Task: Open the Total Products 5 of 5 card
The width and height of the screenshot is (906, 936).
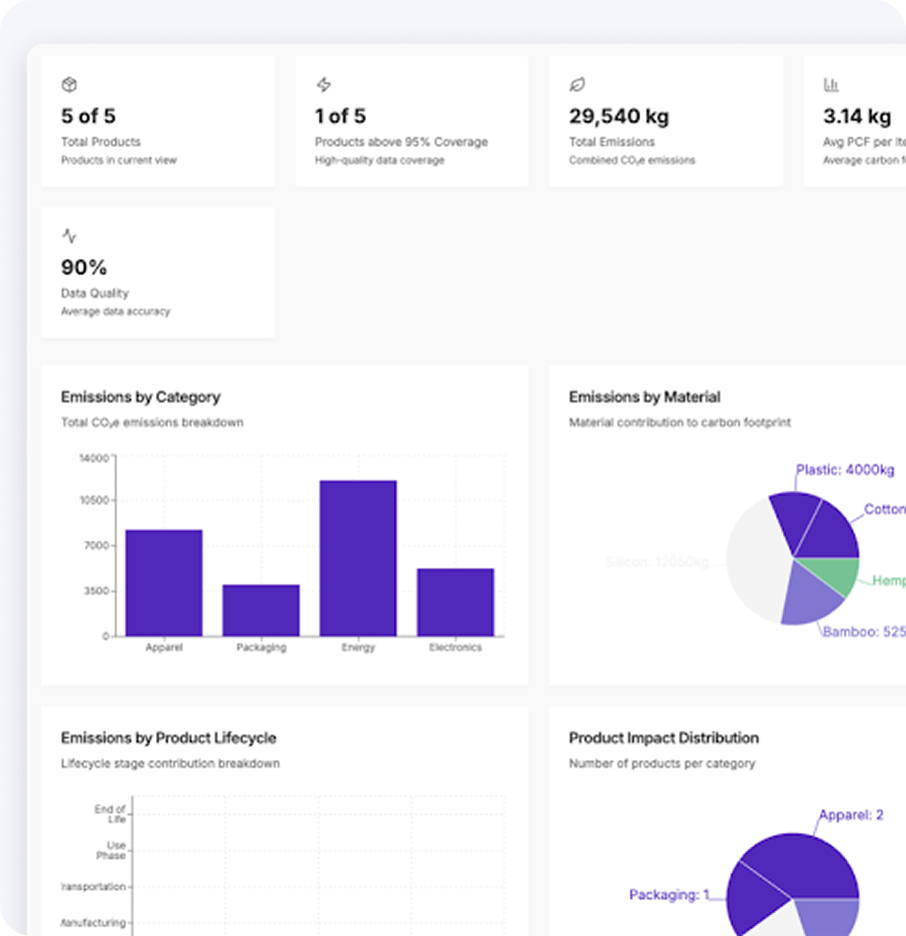Action: [x=158, y=121]
